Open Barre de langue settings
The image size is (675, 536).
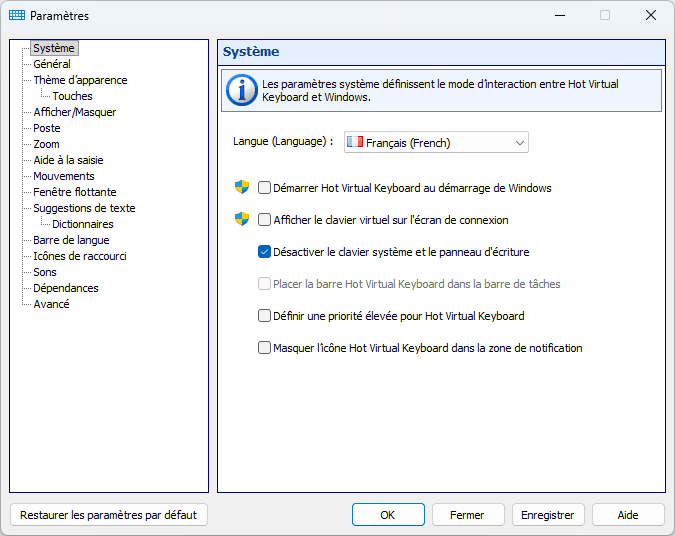click(71, 240)
